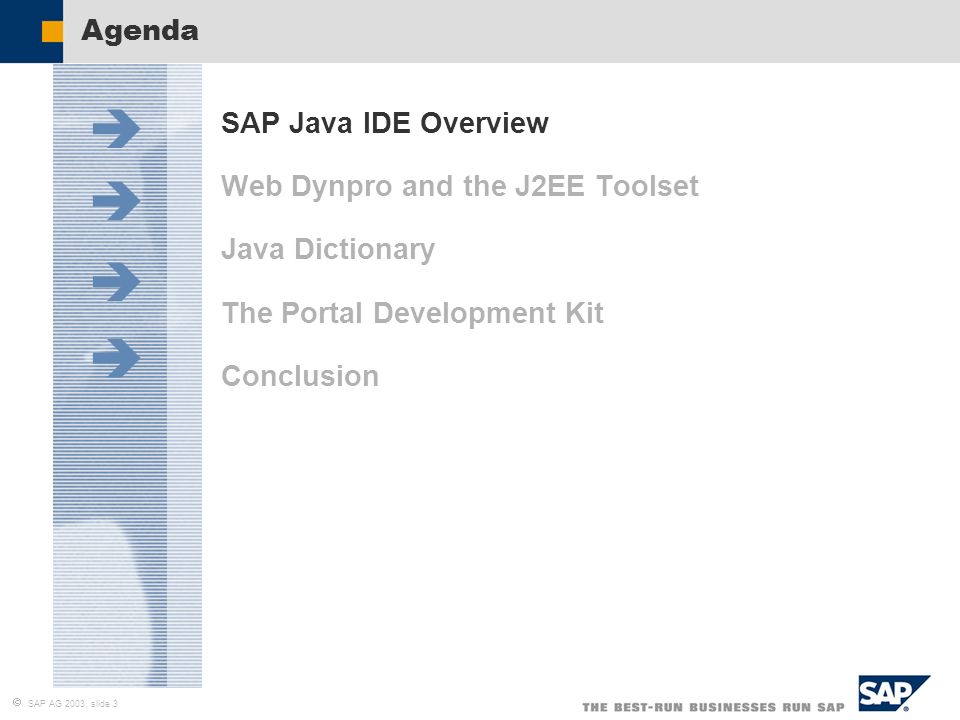The height and width of the screenshot is (720, 960).
Task: Select the Java Dictionary agenda item
Action: click(x=328, y=250)
